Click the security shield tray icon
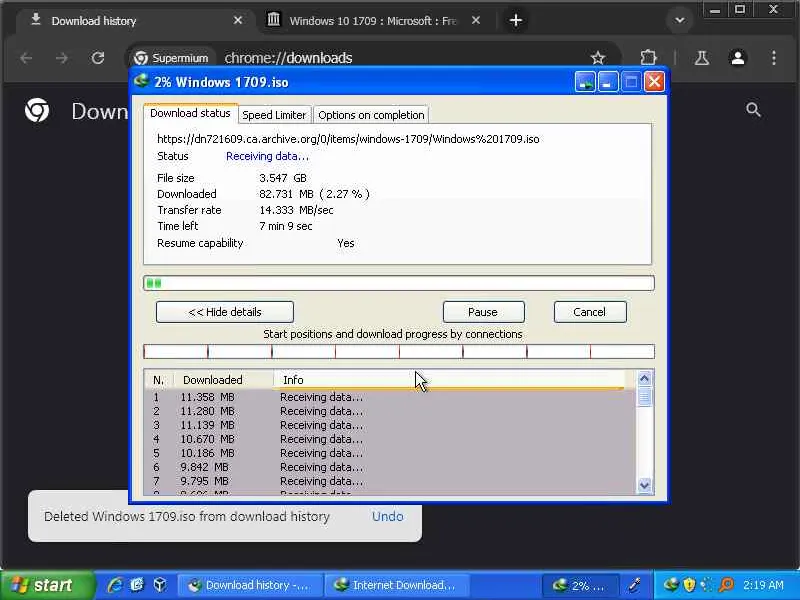800x600 pixels. pyautogui.click(x=689, y=585)
